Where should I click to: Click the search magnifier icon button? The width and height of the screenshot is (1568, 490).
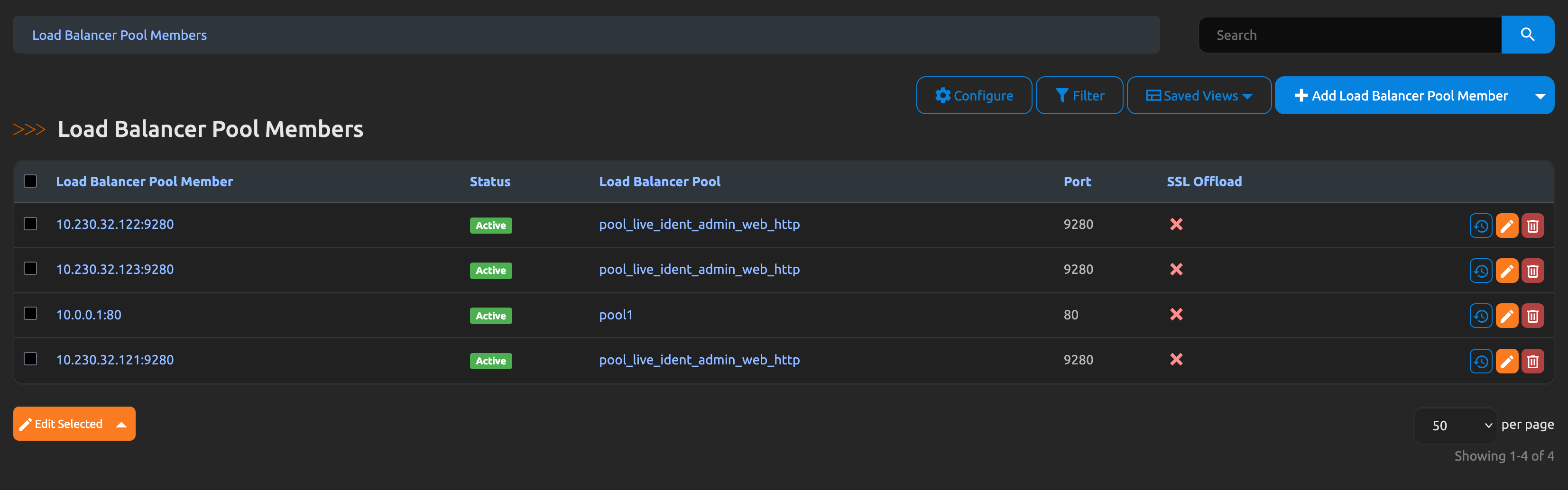[x=1527, y=35]
